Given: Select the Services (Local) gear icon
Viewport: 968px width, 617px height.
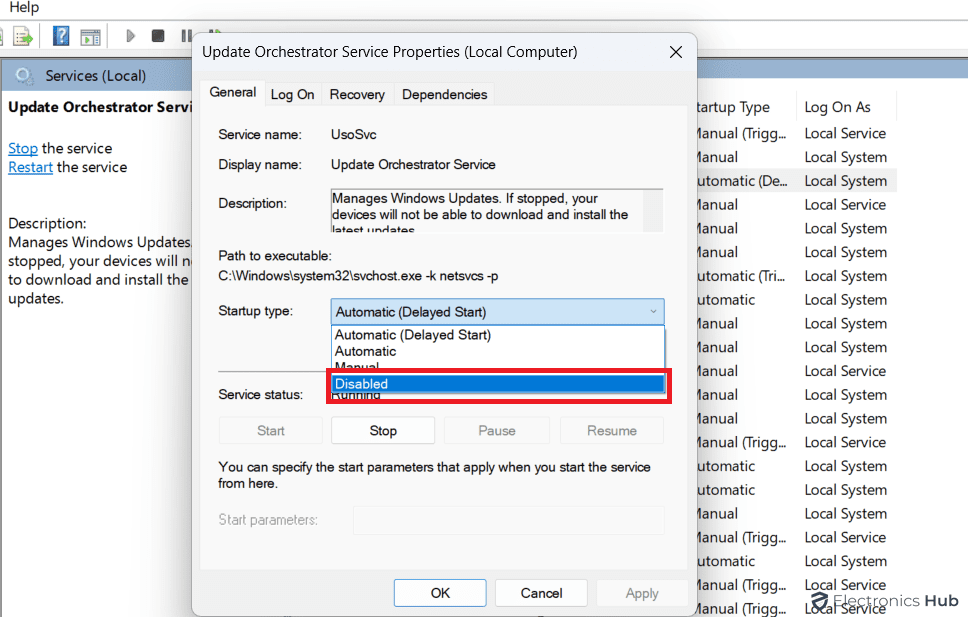Looking at the screenshot, I should click(26, 76).
